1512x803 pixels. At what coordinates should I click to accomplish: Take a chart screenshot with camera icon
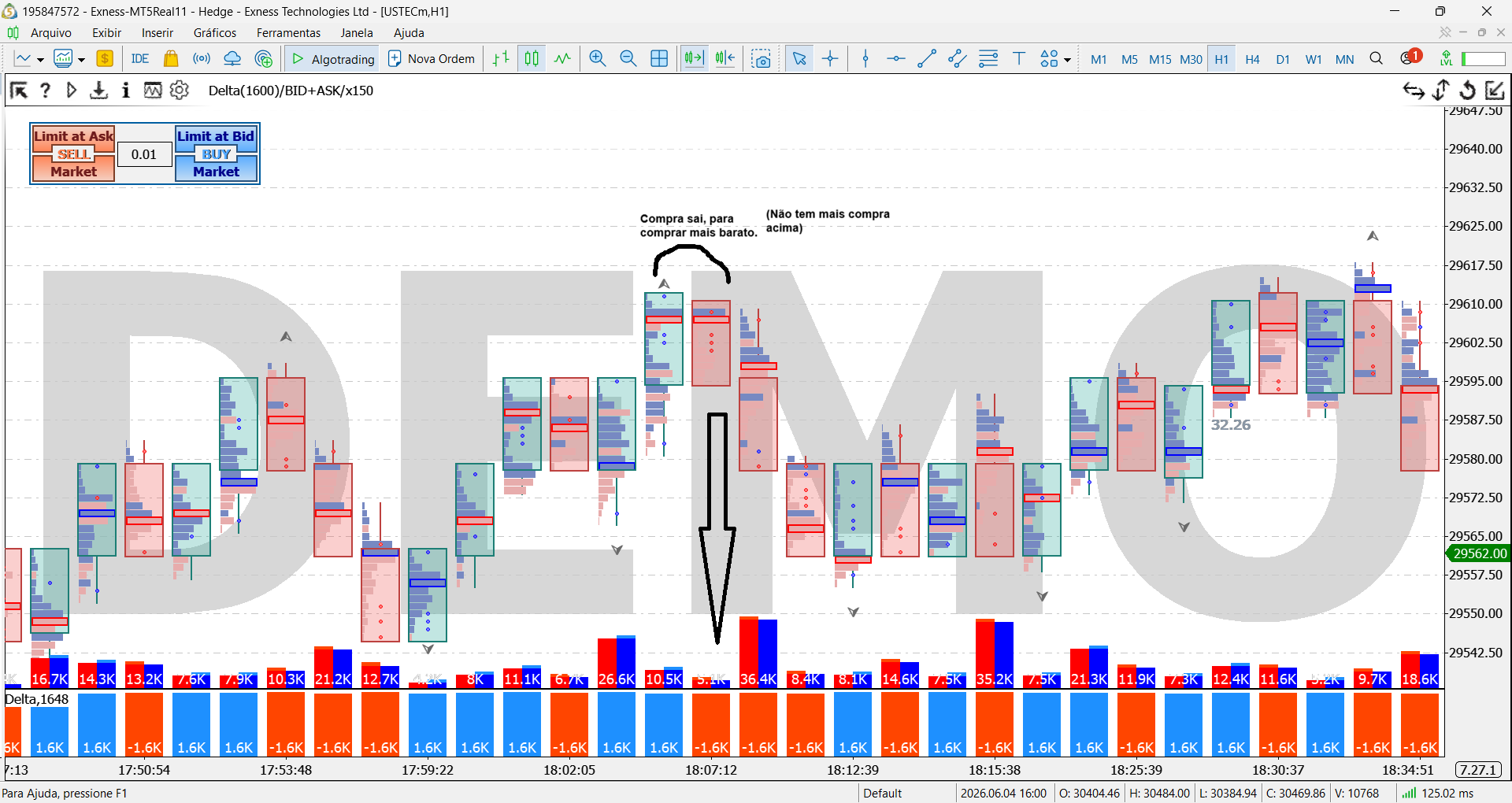pos(762,59)
